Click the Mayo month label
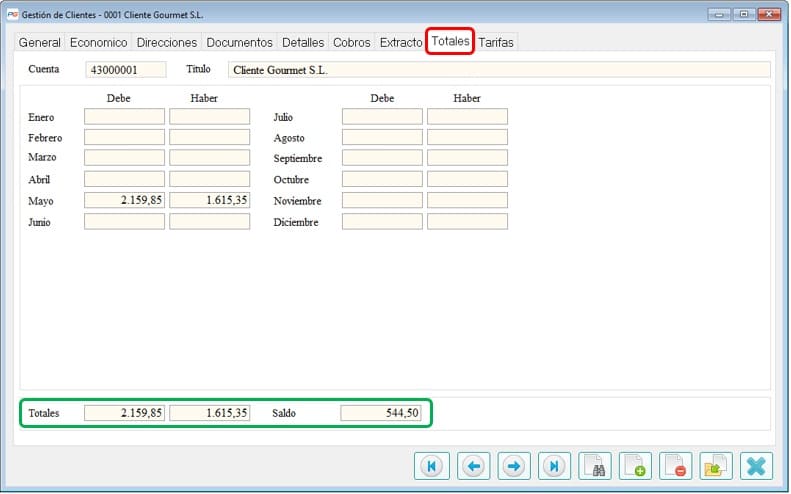The image size is (791, 494). pos(41,201)
